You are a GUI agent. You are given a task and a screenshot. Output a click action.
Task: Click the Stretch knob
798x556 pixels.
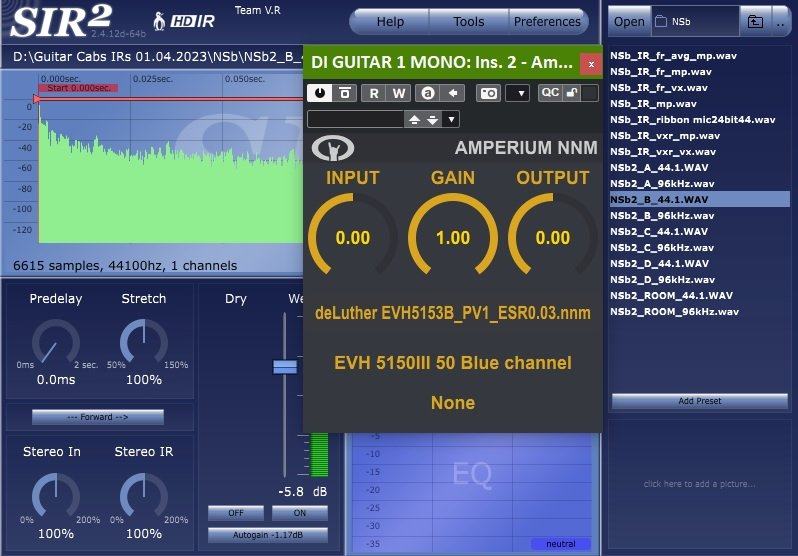point(144,343)
